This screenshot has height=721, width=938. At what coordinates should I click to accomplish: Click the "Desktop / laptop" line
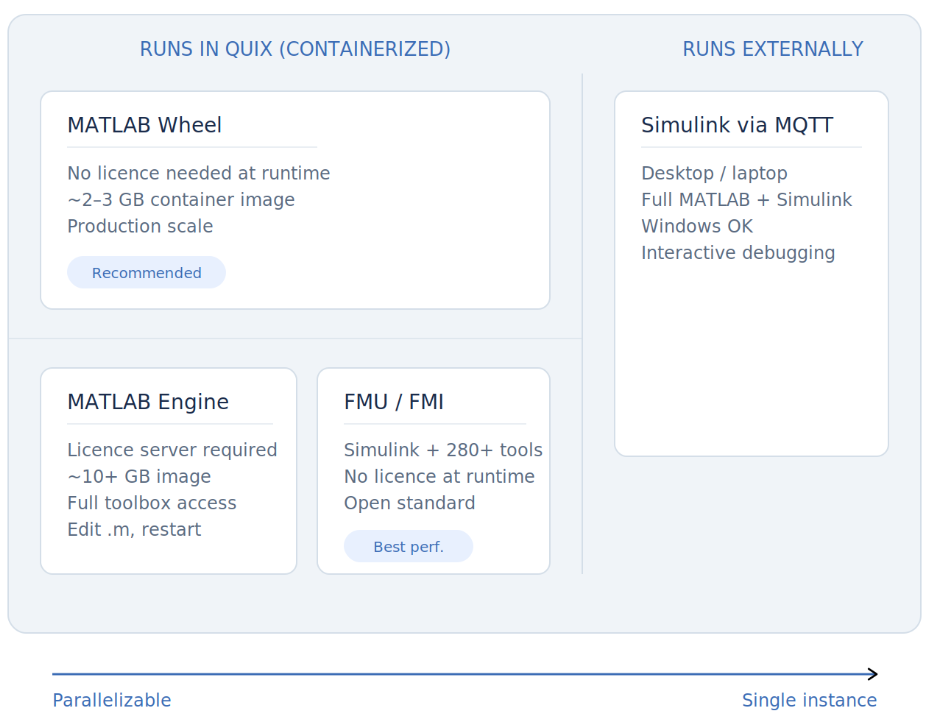pyautogui.click(x=714, y=173)
